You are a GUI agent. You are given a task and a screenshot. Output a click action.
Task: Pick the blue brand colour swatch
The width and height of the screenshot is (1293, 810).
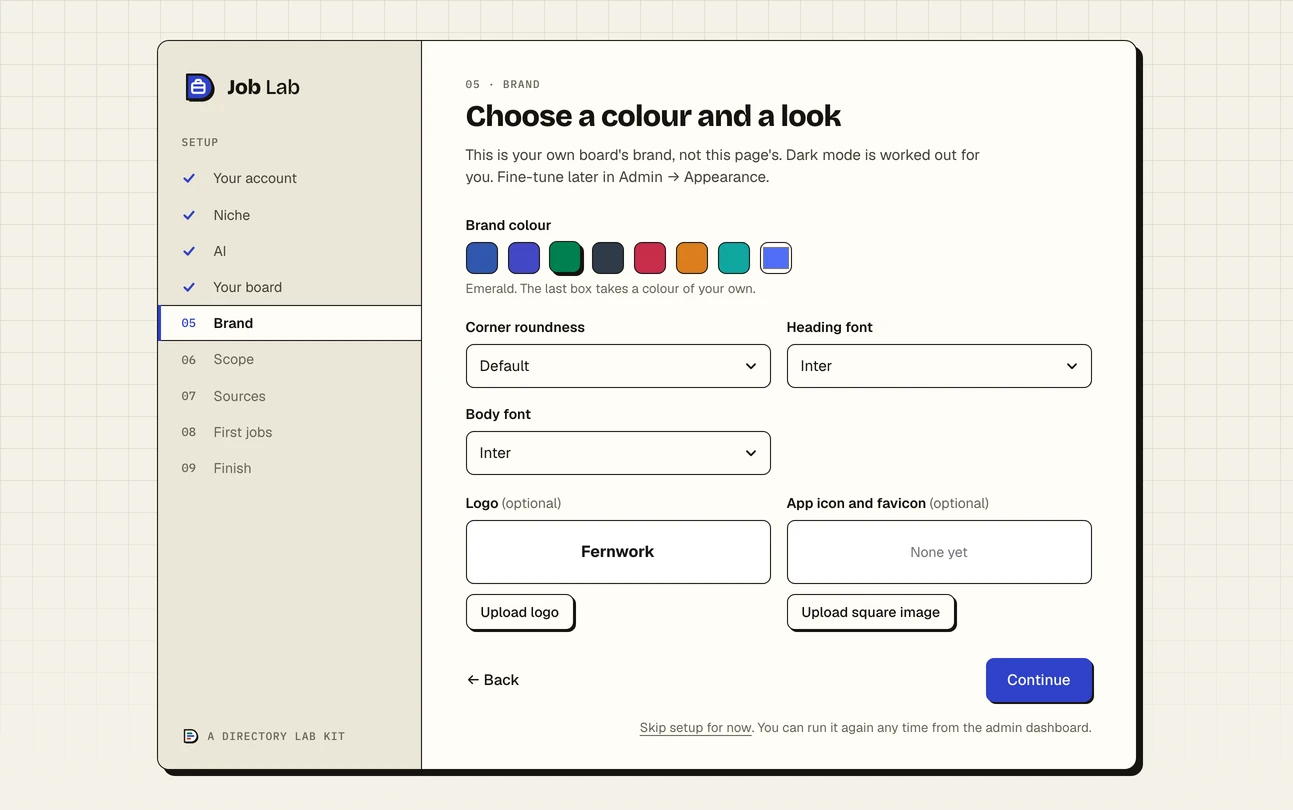(x=482, y=258)
